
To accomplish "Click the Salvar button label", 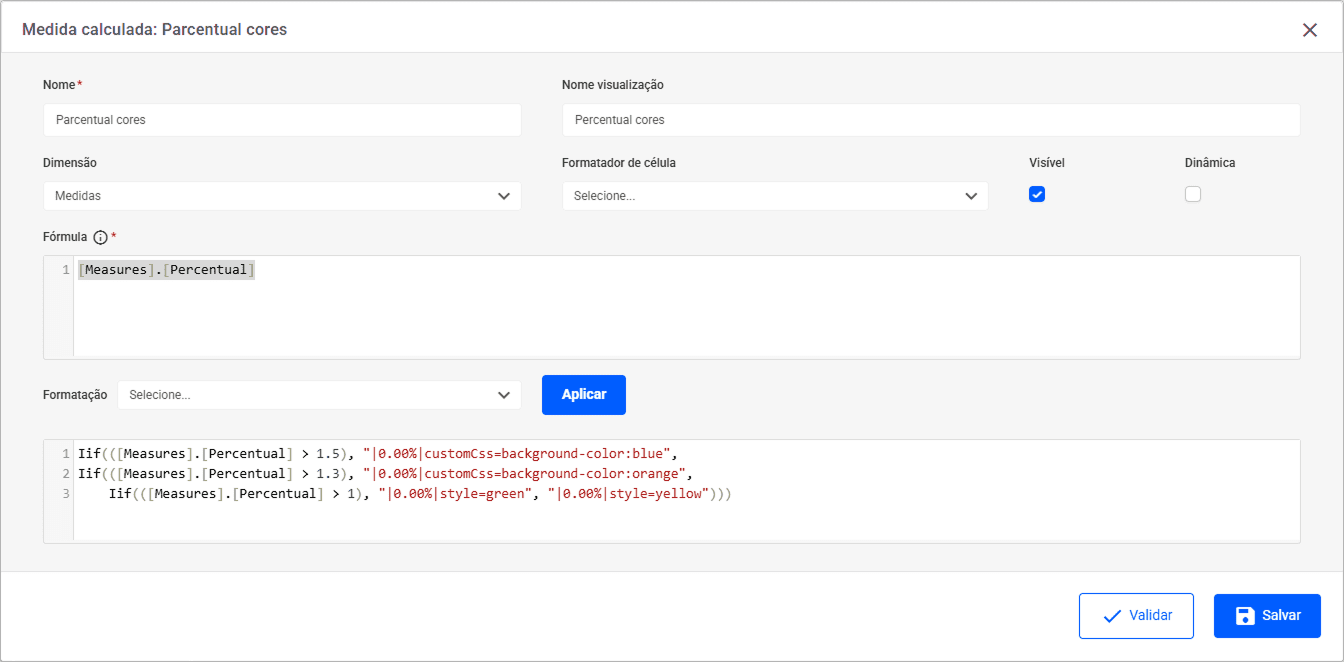I will [x=1281, y=616].
